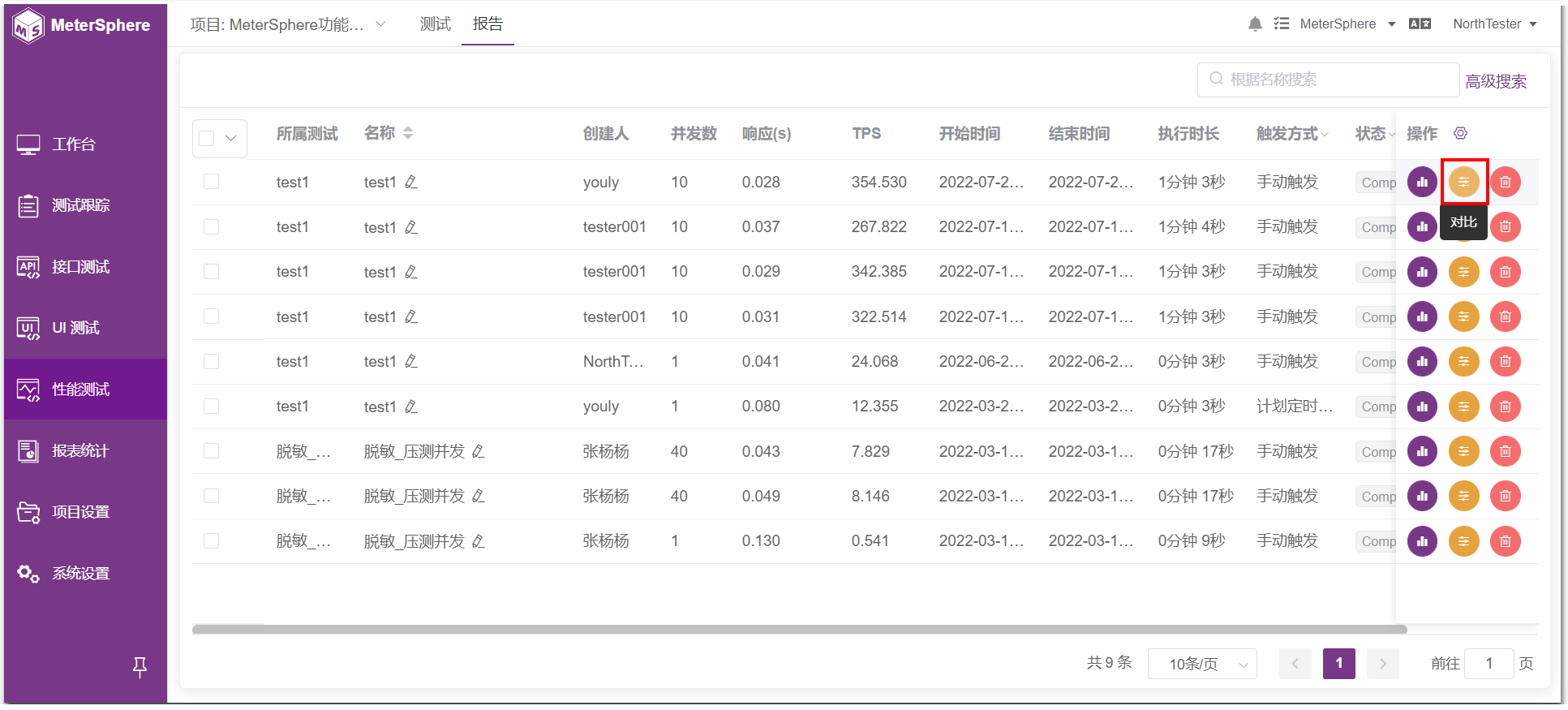
Task: Click the horizontal table scrollbar
Action: coord(799,629)
